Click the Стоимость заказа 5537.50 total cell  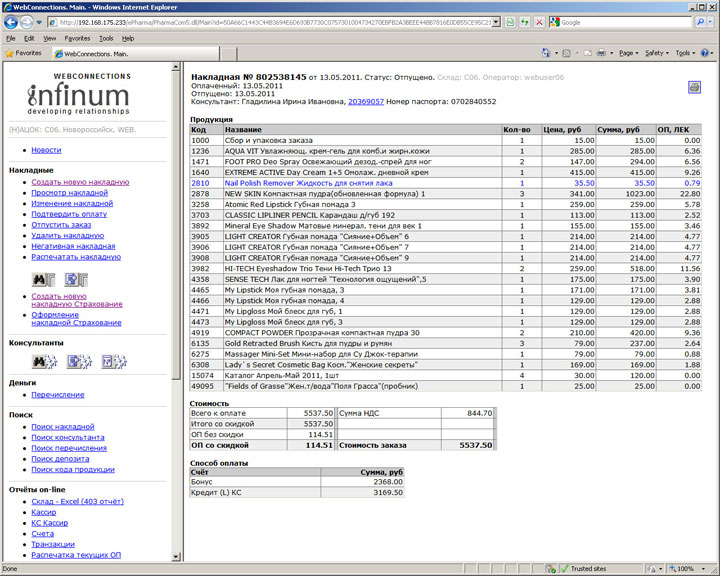[468, 445]
